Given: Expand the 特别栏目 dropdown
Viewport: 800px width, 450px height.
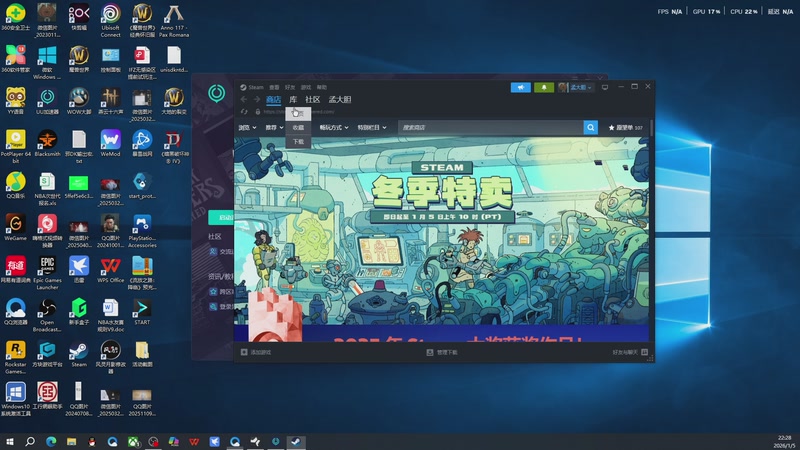Looking at the screenshot, I should (x=372, y=128).
